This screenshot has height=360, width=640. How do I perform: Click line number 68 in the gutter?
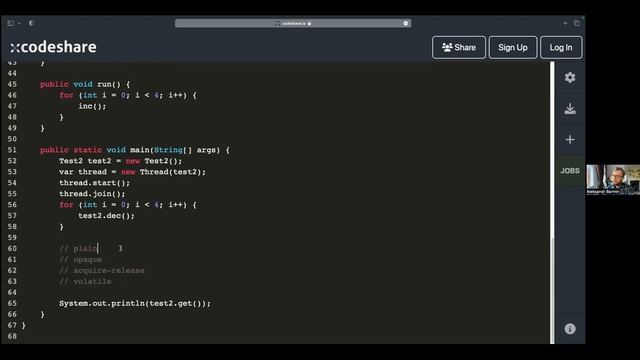click(12, 336)
